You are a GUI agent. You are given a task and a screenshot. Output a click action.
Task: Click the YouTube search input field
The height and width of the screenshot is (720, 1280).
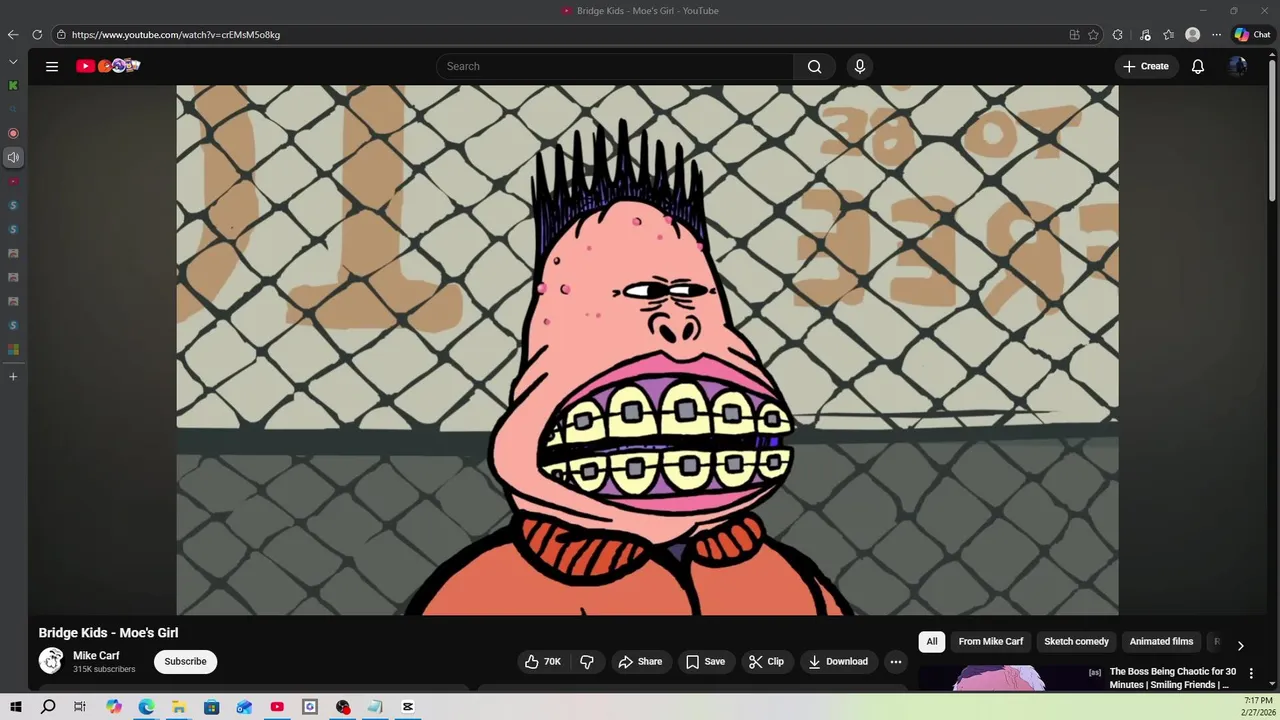[615, 66]
